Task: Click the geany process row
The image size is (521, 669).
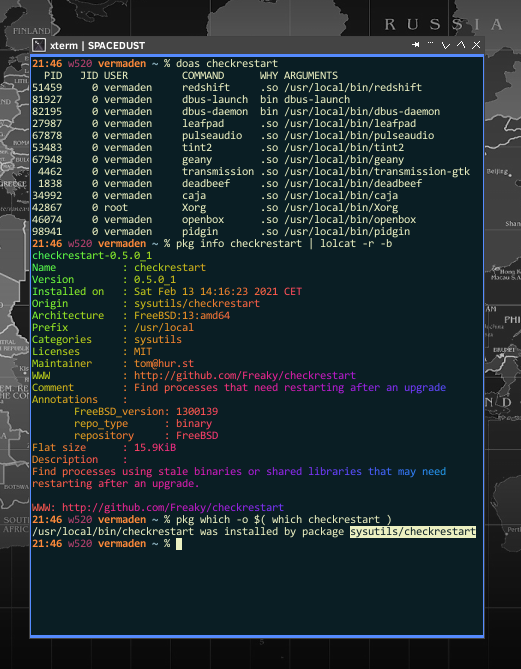Action: click(x=218, y=160)
